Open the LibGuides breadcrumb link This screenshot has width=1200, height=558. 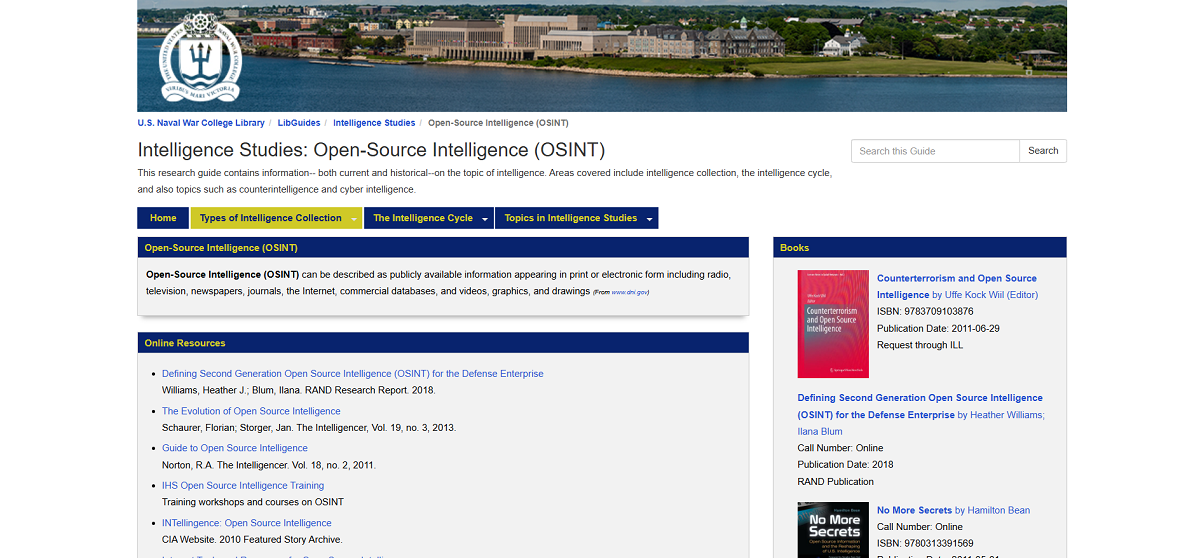(299, 123)
